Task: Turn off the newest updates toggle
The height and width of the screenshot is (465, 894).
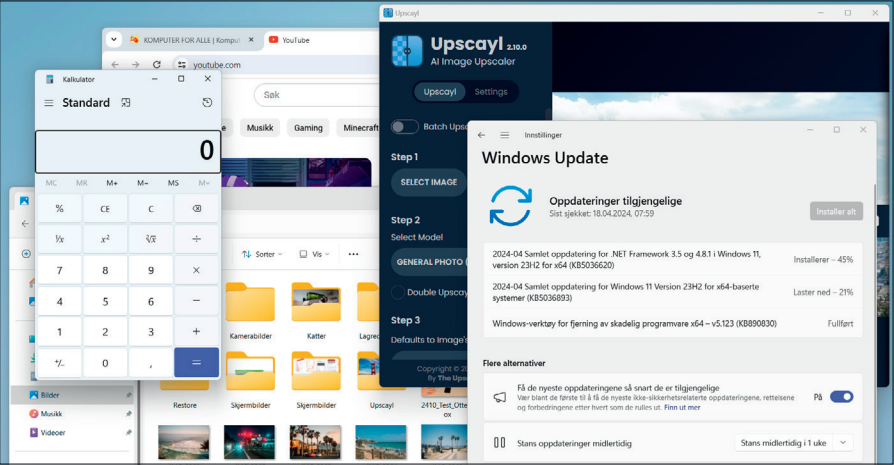Action: pyautogui.click(x=841, y=397)
